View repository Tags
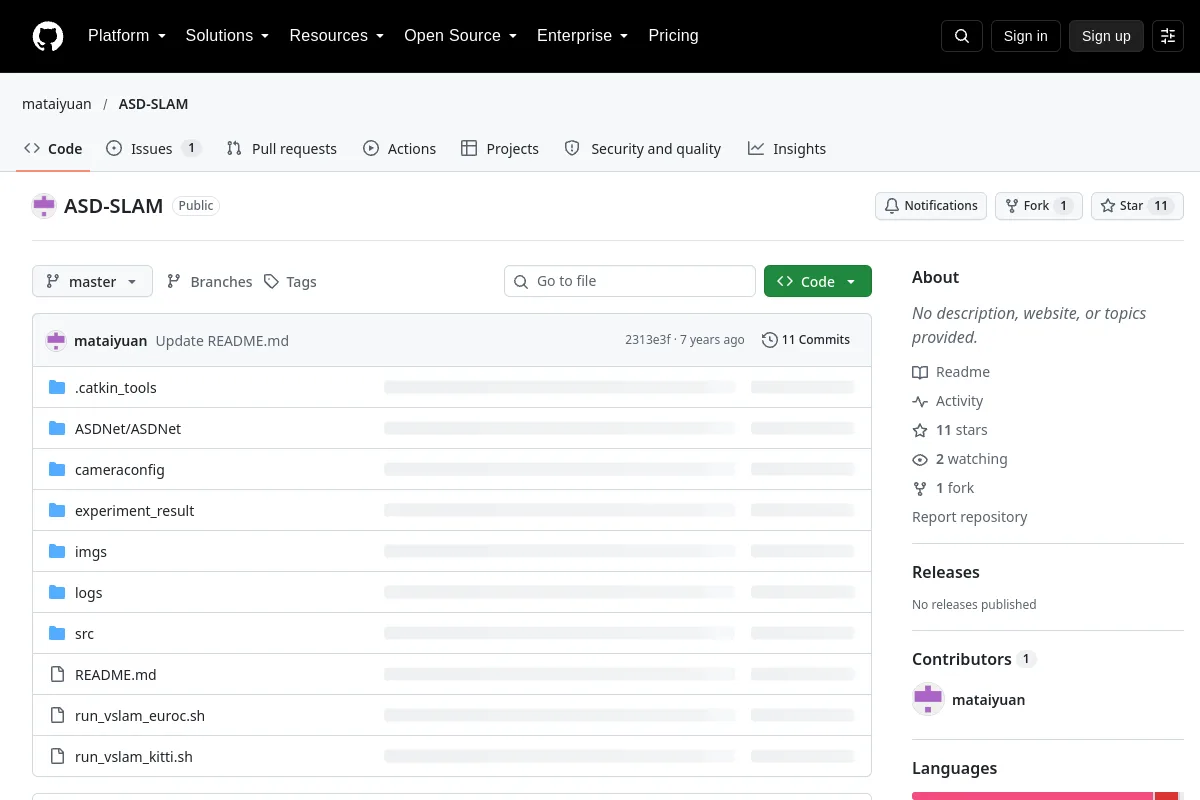 click(x=290, y=282)
